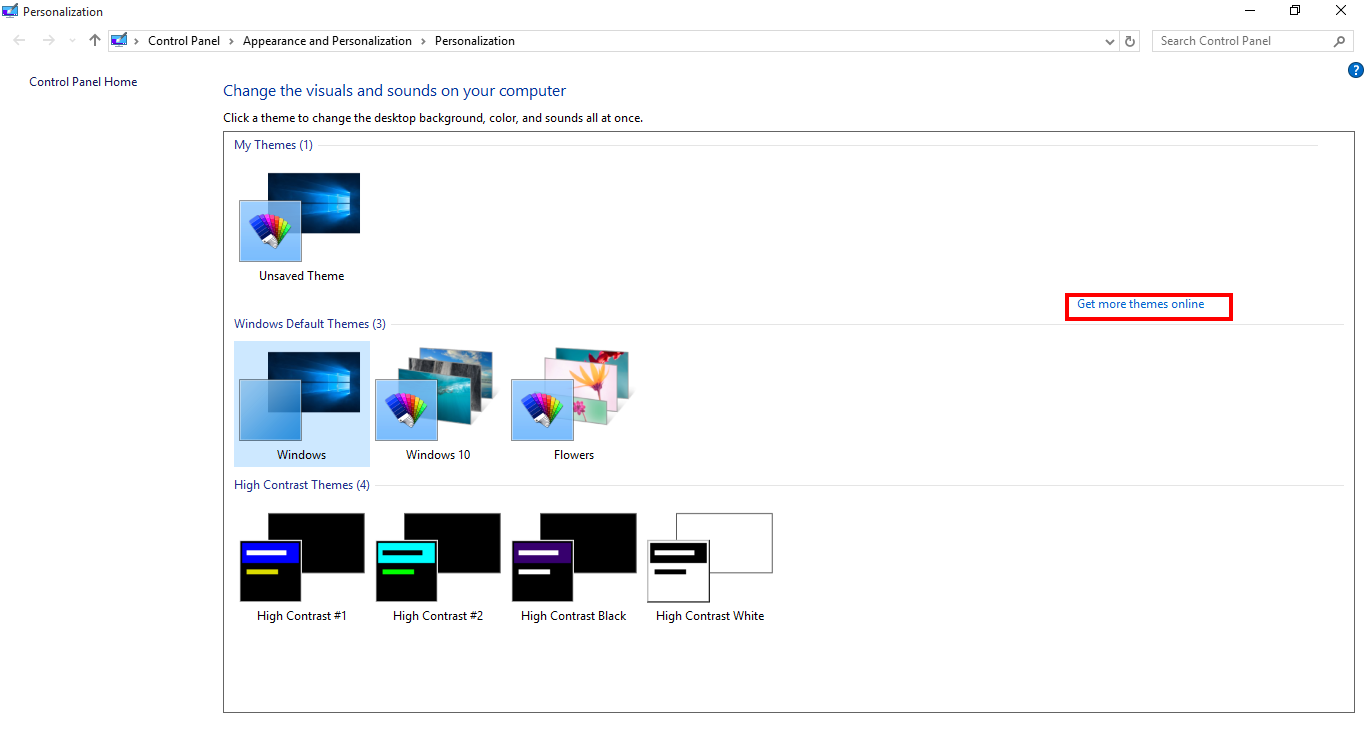Expand chevron after Appearance and Personalization
This screenshot has height=738, width=1366.
coord(424,41)
